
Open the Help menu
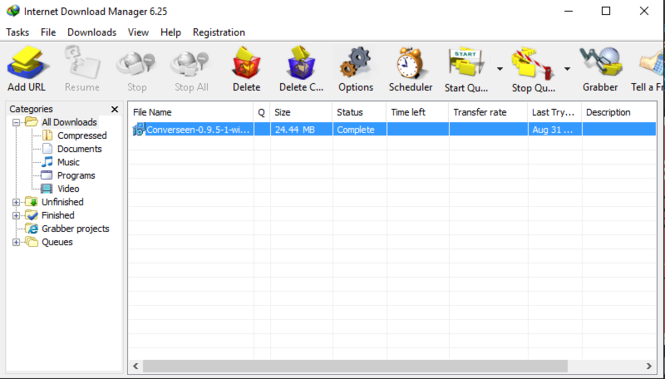[x=170, y=32]
